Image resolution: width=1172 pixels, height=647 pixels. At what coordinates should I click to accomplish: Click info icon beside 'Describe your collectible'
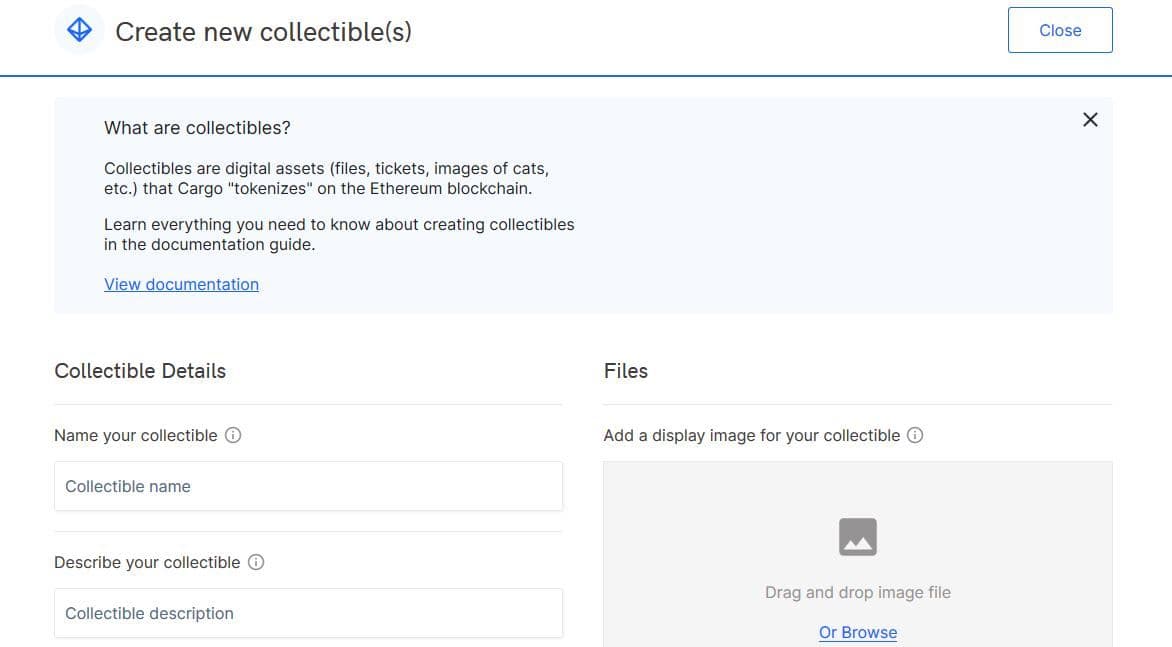(256, 562)
